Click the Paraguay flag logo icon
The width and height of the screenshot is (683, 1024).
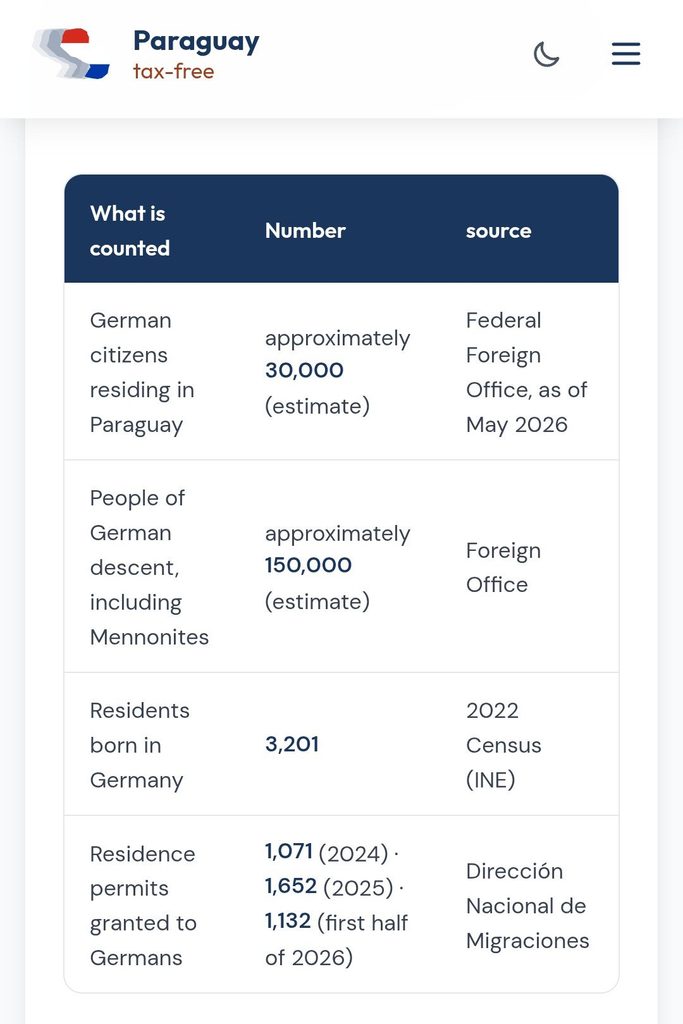tap(71, 54)
